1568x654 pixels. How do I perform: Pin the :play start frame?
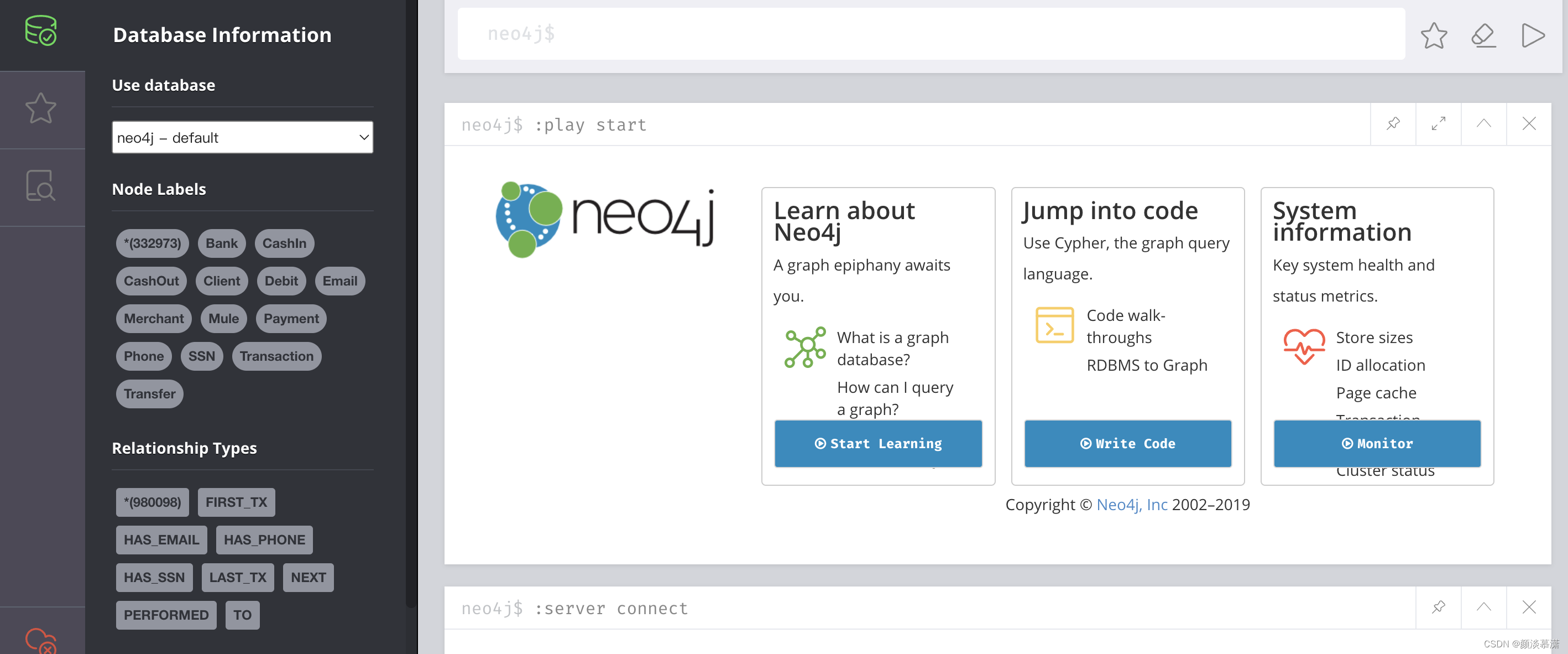pos(1393,123)
